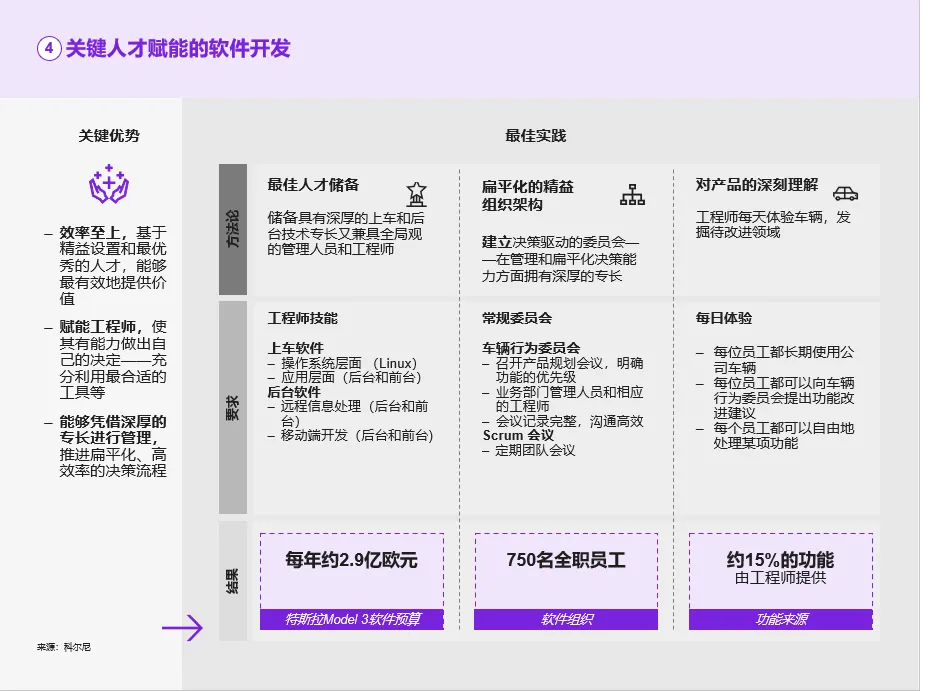Select the car icon beside 对产品的深刻理解

(x=845, y=193)
